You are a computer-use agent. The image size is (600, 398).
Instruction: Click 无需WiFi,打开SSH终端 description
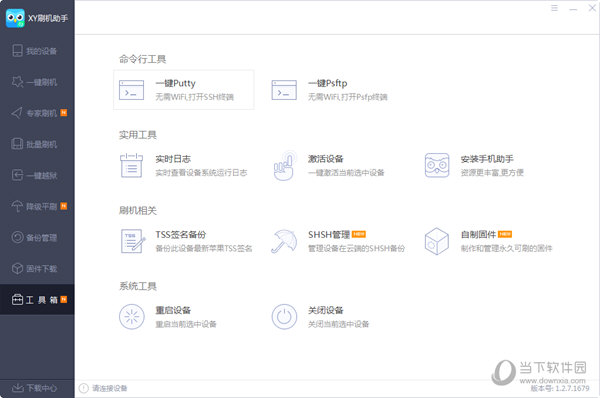[194, 97]
